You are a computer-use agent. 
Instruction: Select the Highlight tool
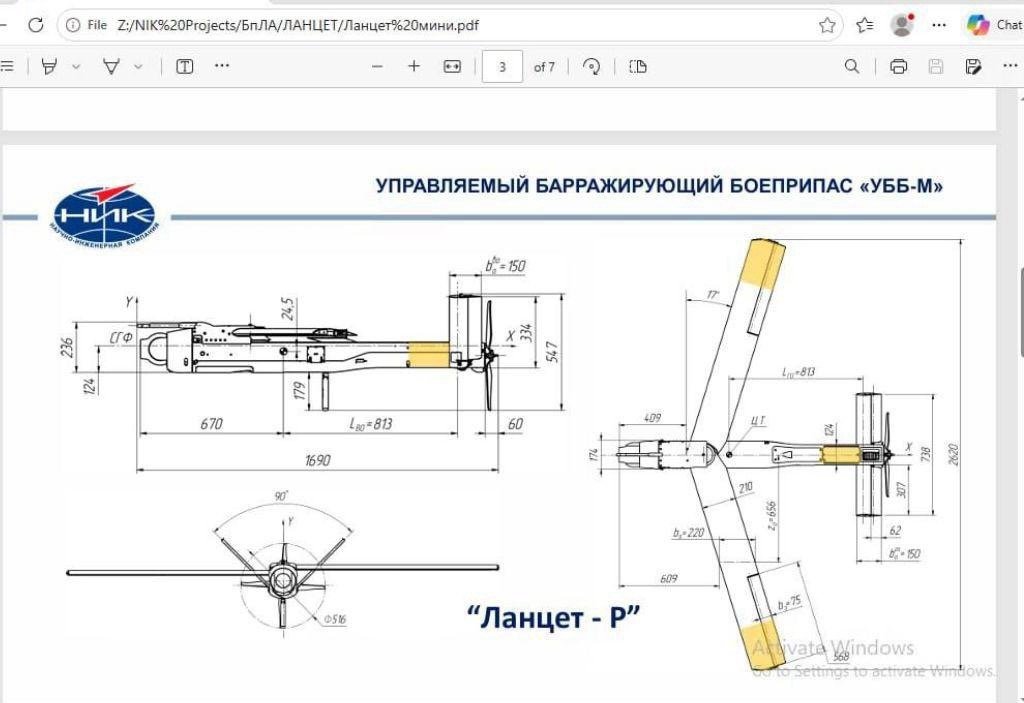pos(49,66)
